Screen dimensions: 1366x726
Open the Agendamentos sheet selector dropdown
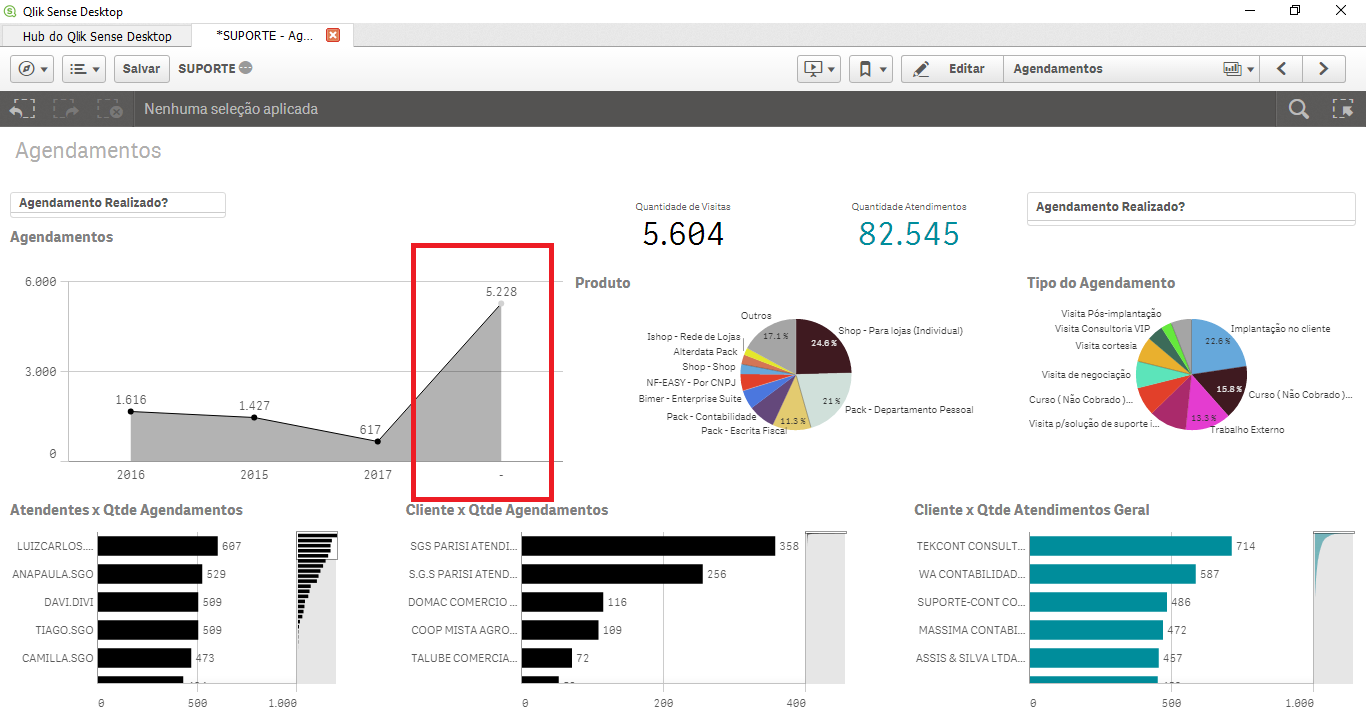pos(1131,69)
